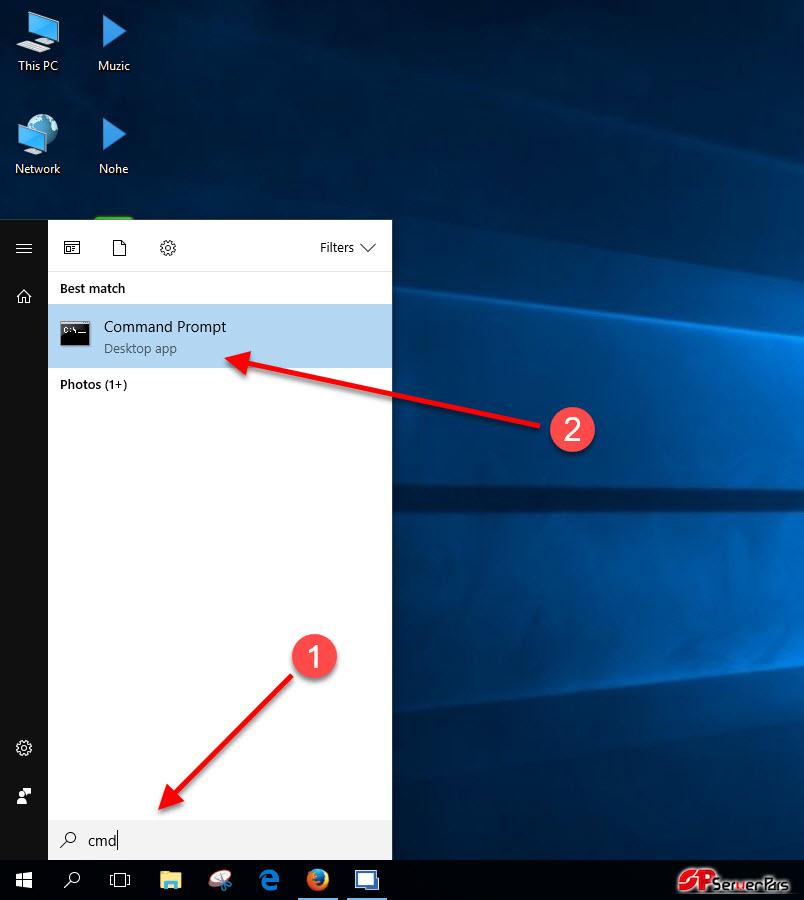Image resolution: width=804 pixels, height=900 pixels.
Task: Switch to remote desktop app on taskbar
Action: click(x=367, y=880)
